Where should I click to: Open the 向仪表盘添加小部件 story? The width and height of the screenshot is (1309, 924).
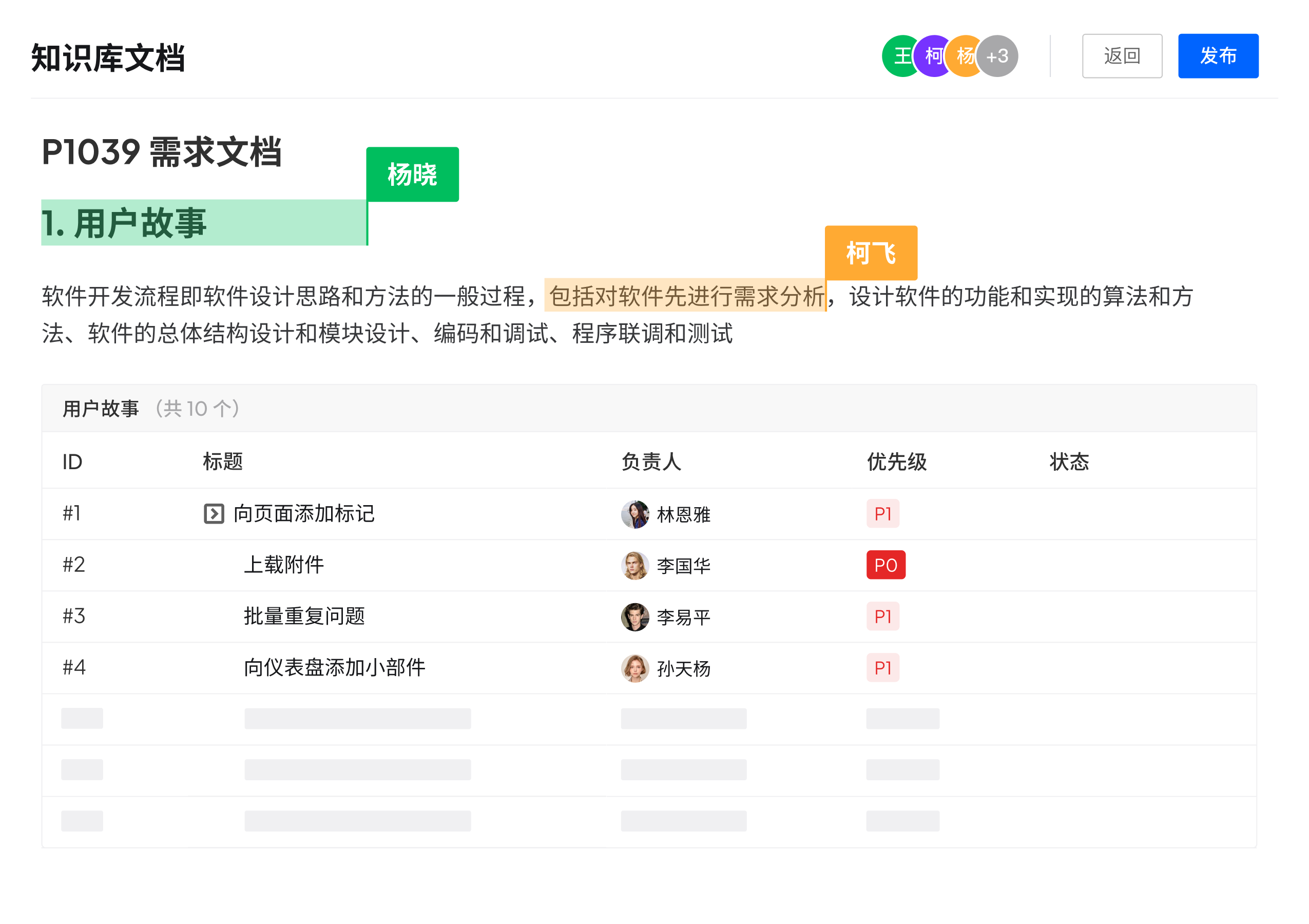click(x=334, y=667)
